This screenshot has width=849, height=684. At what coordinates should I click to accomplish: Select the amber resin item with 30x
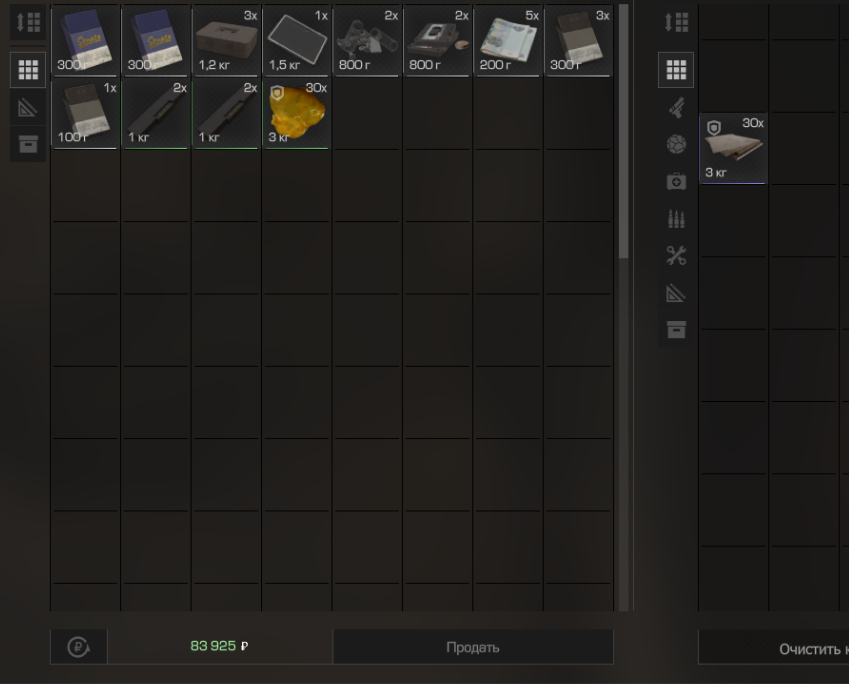click(x=296, y=114)
